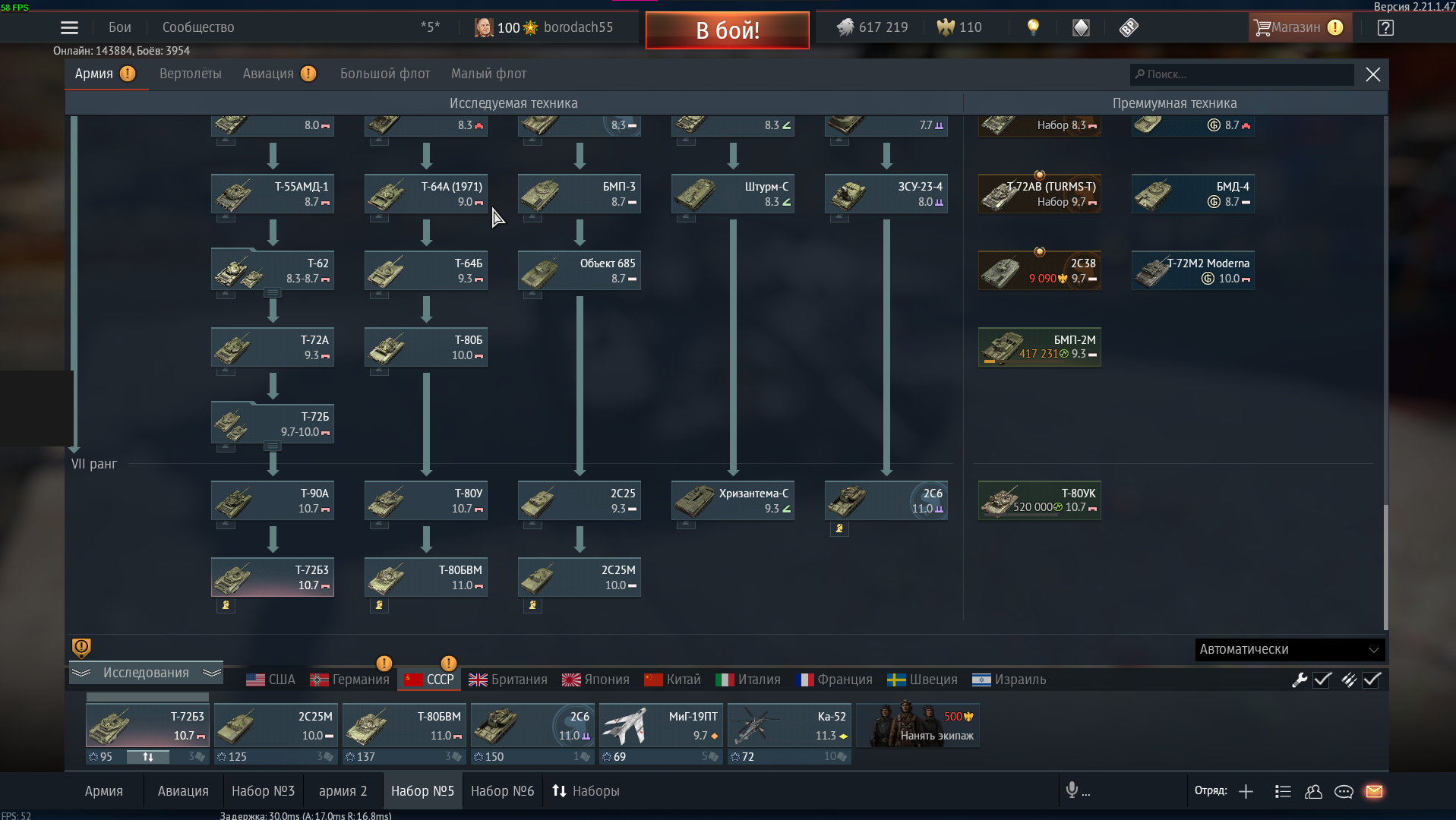Viewport: 1456px width, 820px height.
Task: Open the Наборы presets switcher
Action: click(586, 791)
